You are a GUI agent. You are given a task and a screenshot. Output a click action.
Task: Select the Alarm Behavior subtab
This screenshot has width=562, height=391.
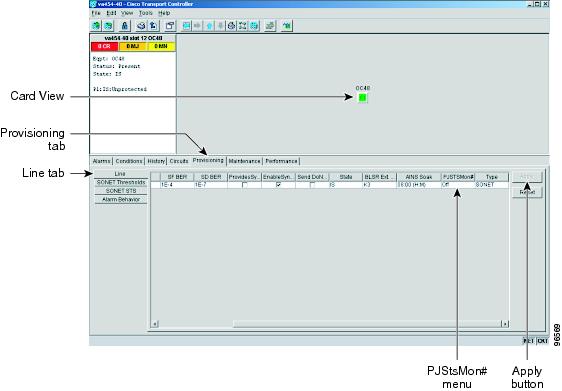click(121, 200)
